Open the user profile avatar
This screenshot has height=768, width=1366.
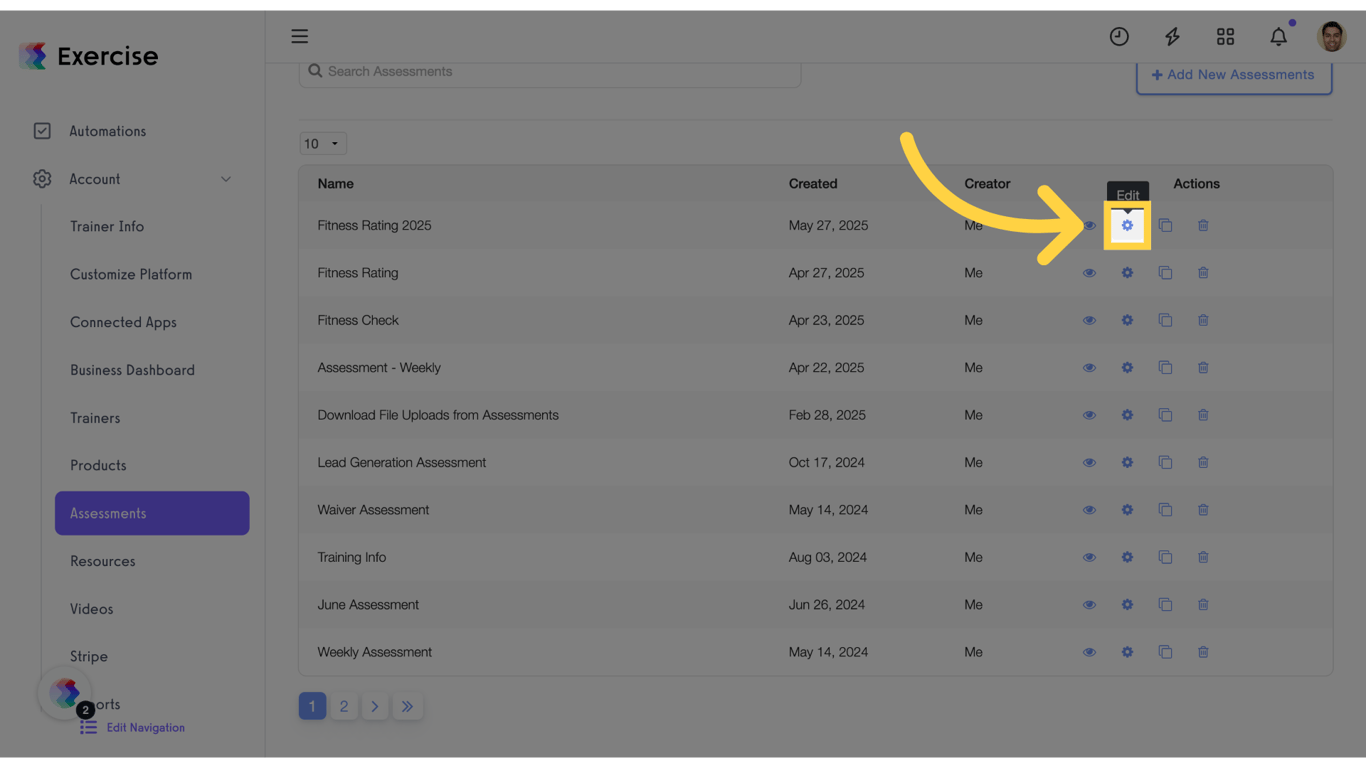pyautogui.click(x=1332, y=37)
